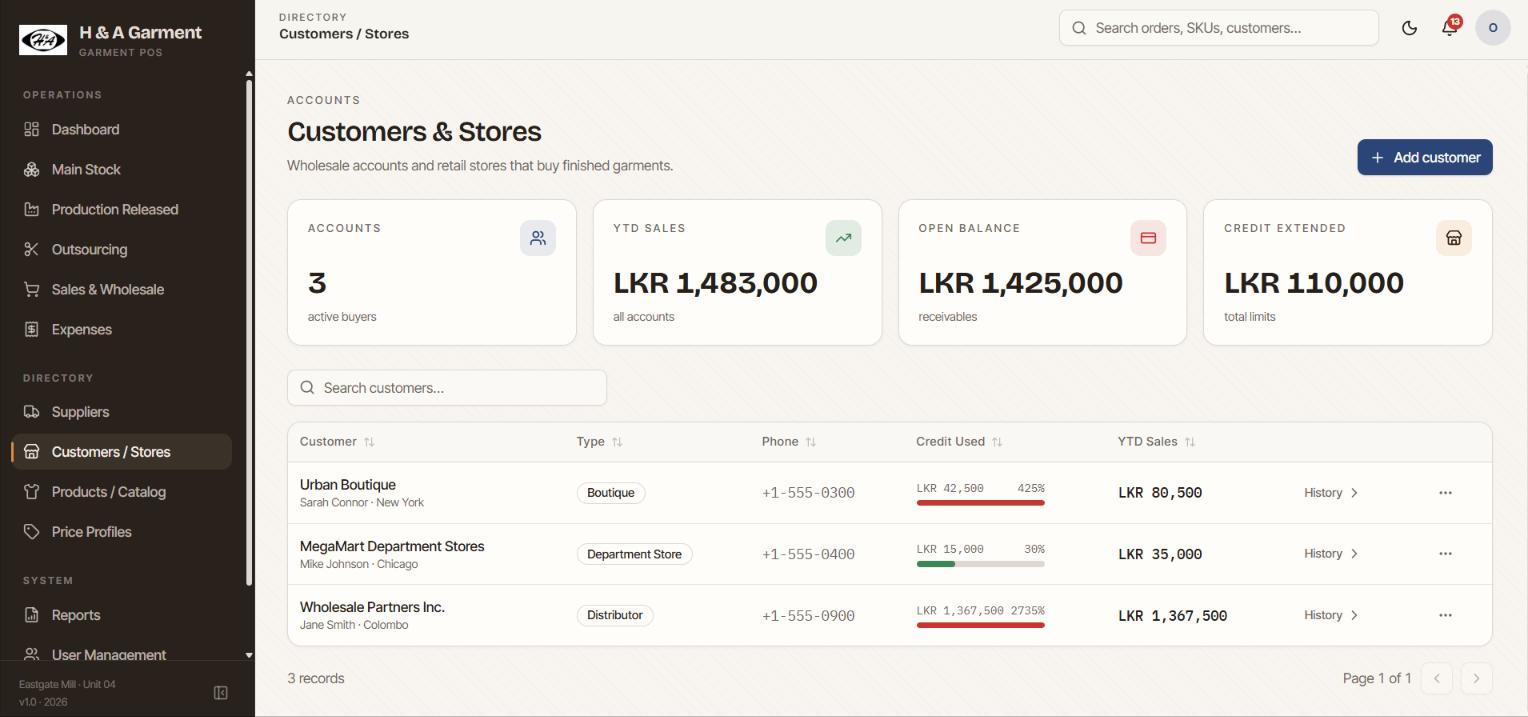This screenshot has width=1528, height=717.
Task: Click the Credit Extended store icon
Action: [1454, 238]
